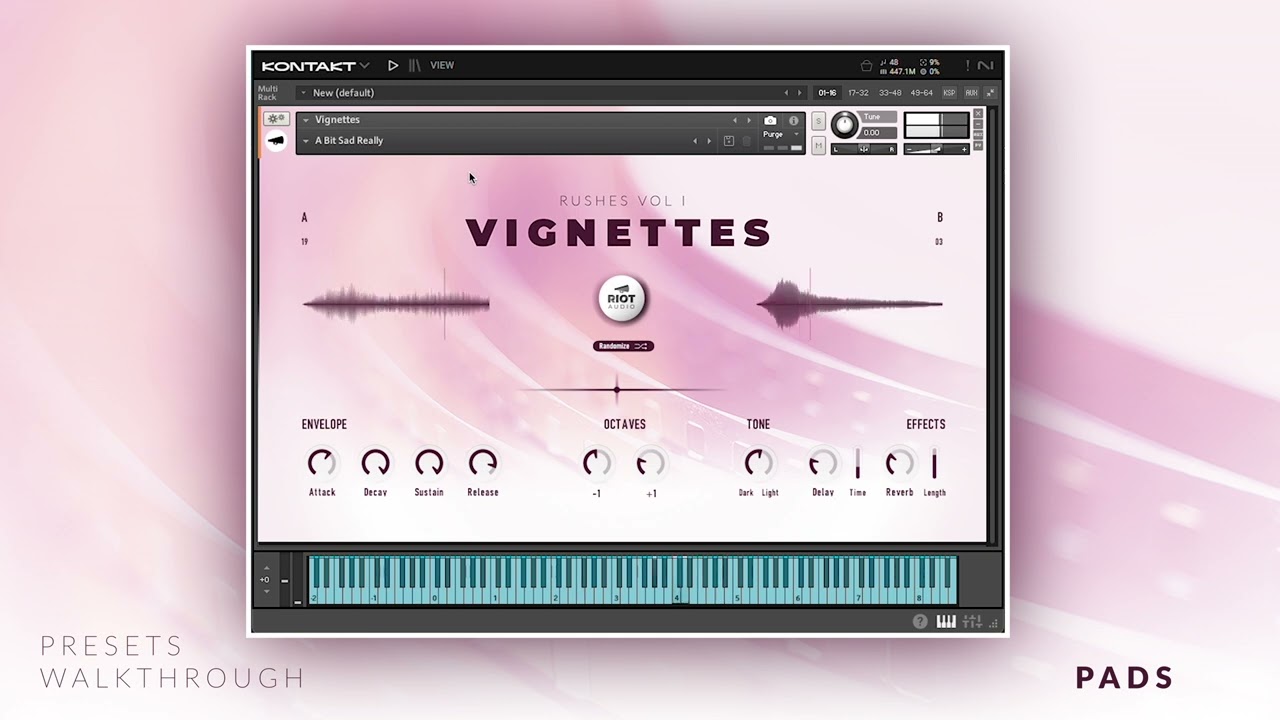The height and width of the screenshot is (720, 1280).
Task: Click the Reverb knob
Action: (x=899, y=463)
